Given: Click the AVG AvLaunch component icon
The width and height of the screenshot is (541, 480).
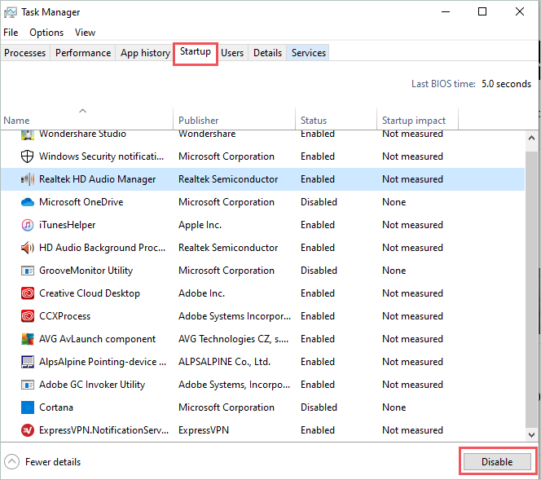Looking at the screenshot, I should [x=28, y=339].
